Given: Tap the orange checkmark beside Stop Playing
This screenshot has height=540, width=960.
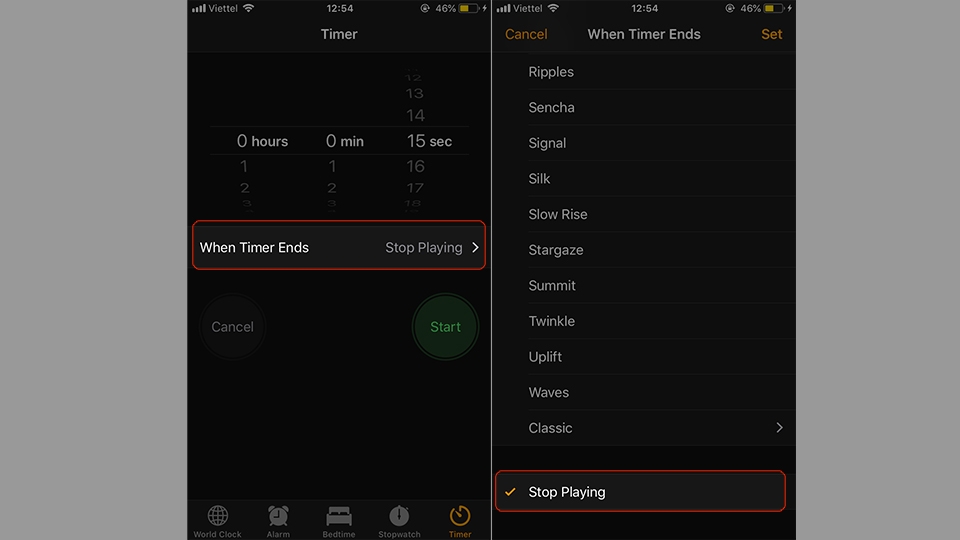Looking at the screenshot, I should [510, 492].
